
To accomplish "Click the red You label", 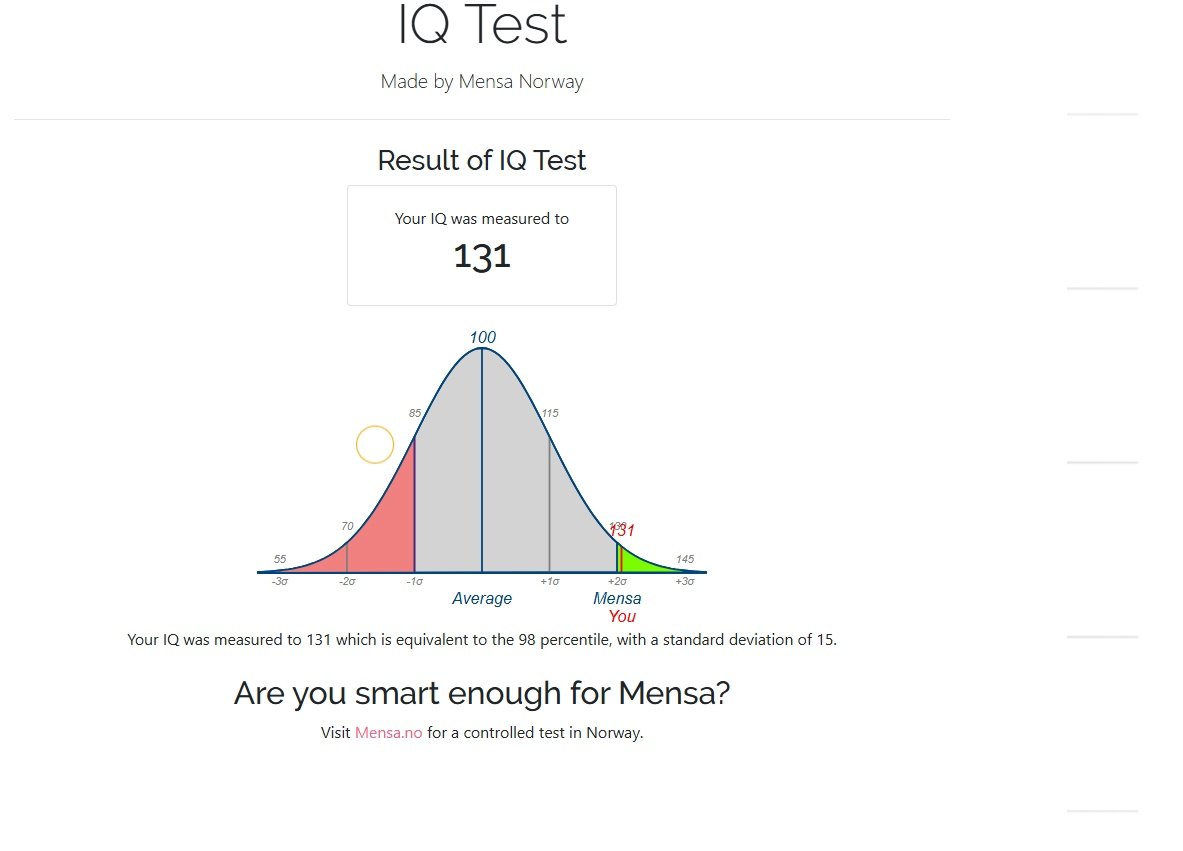I will pyautogui.click(x=622, y=616).
